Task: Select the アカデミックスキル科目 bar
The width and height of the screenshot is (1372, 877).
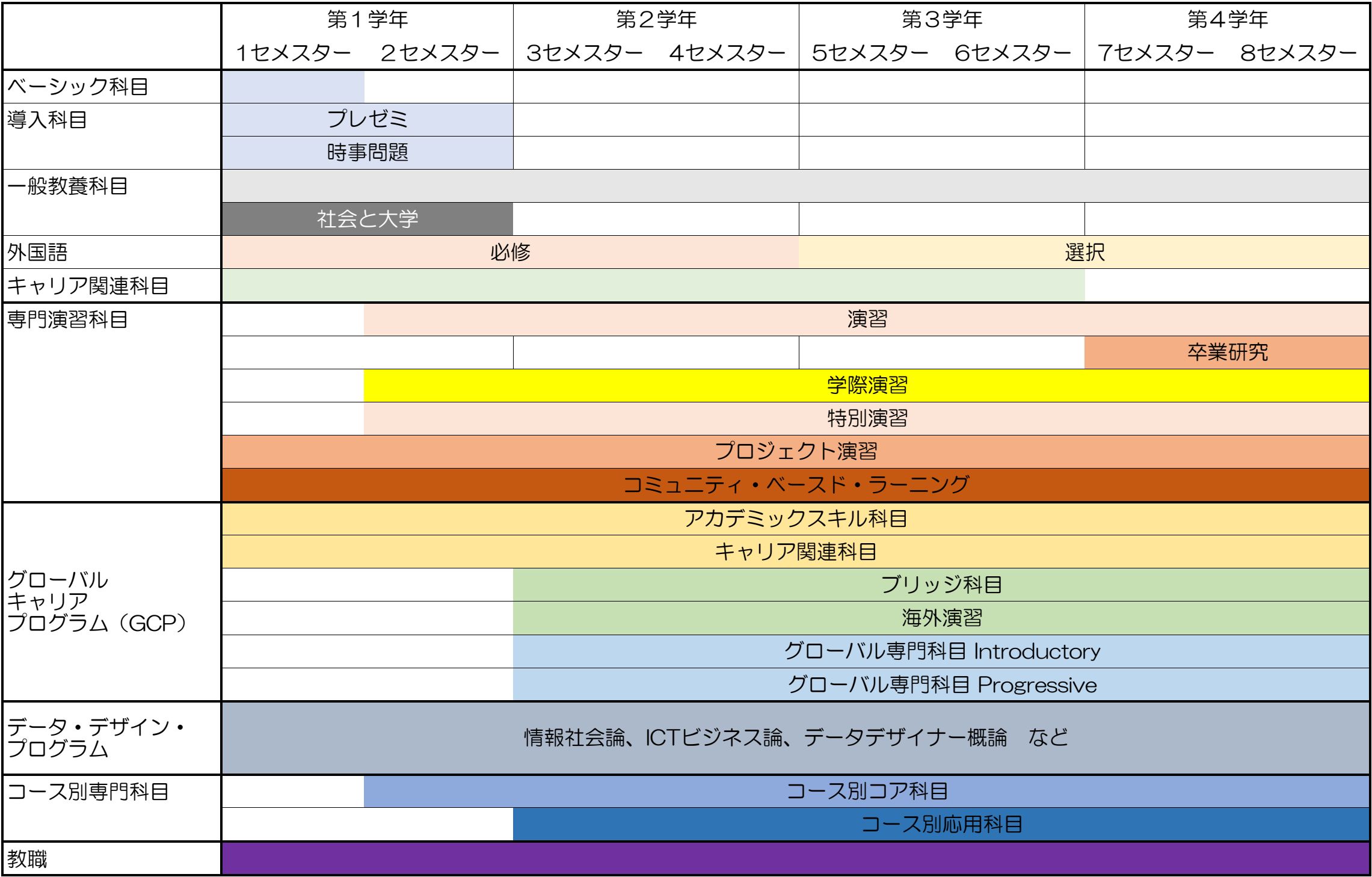Action: 795,519
